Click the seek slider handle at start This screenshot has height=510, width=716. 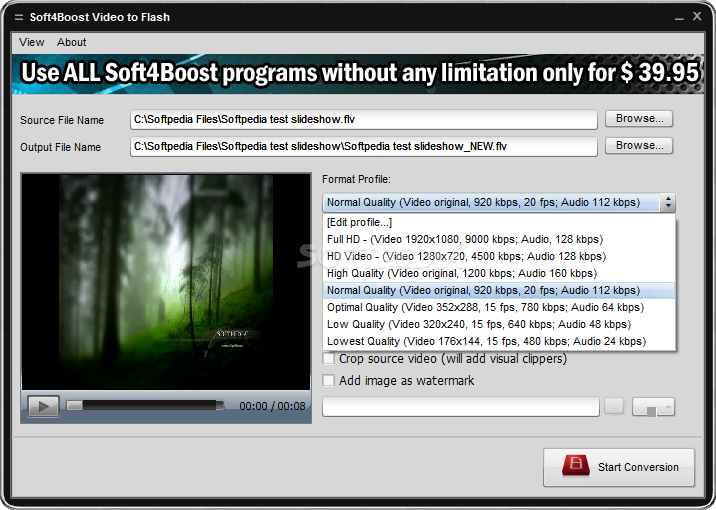(x=74, y=405)
